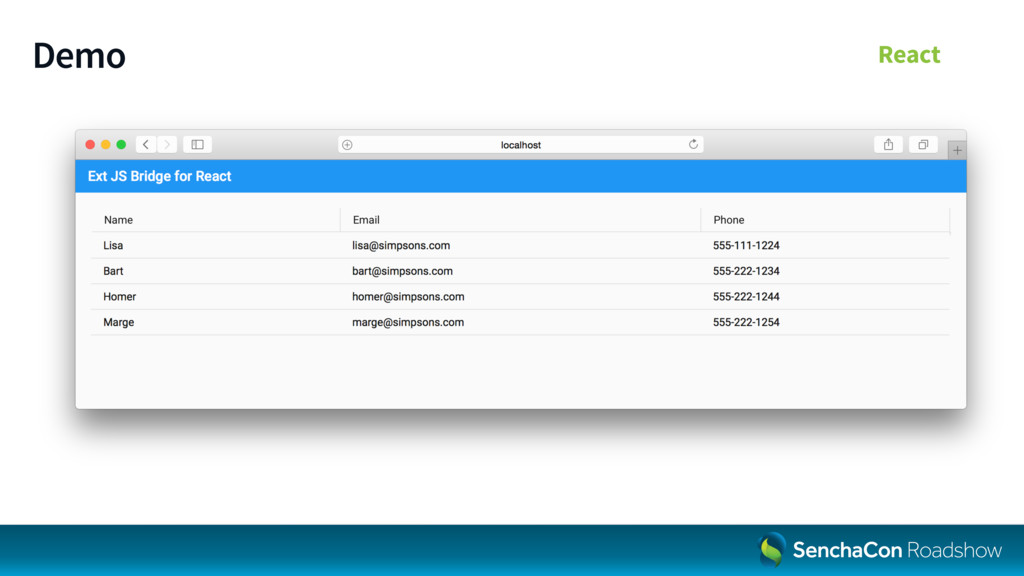This screenshot has height=576, width=1024.
Task: Show the Safari sidebar
Action: [x=197, y=144]
